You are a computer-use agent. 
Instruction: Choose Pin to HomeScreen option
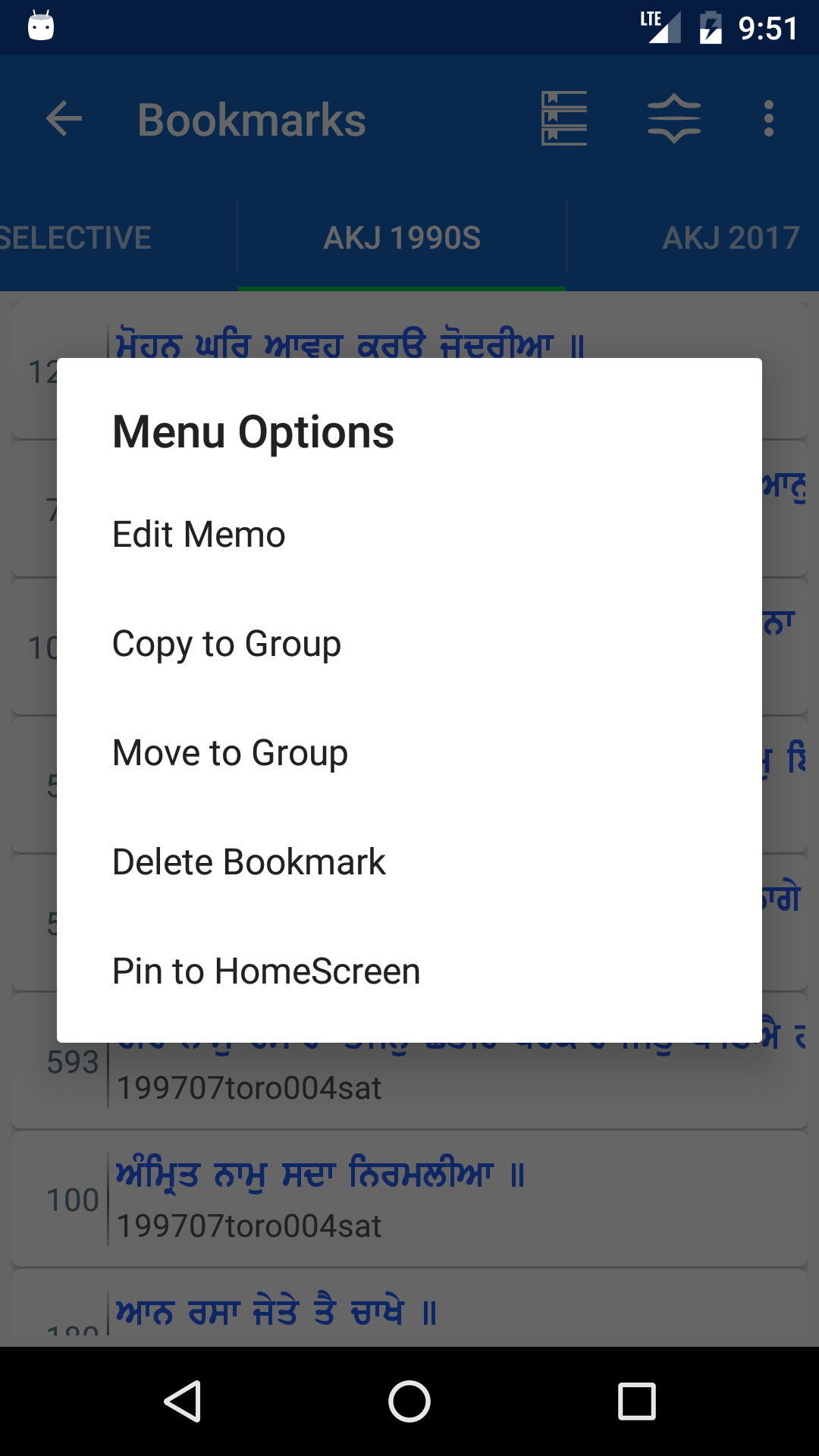click(266, 971)
